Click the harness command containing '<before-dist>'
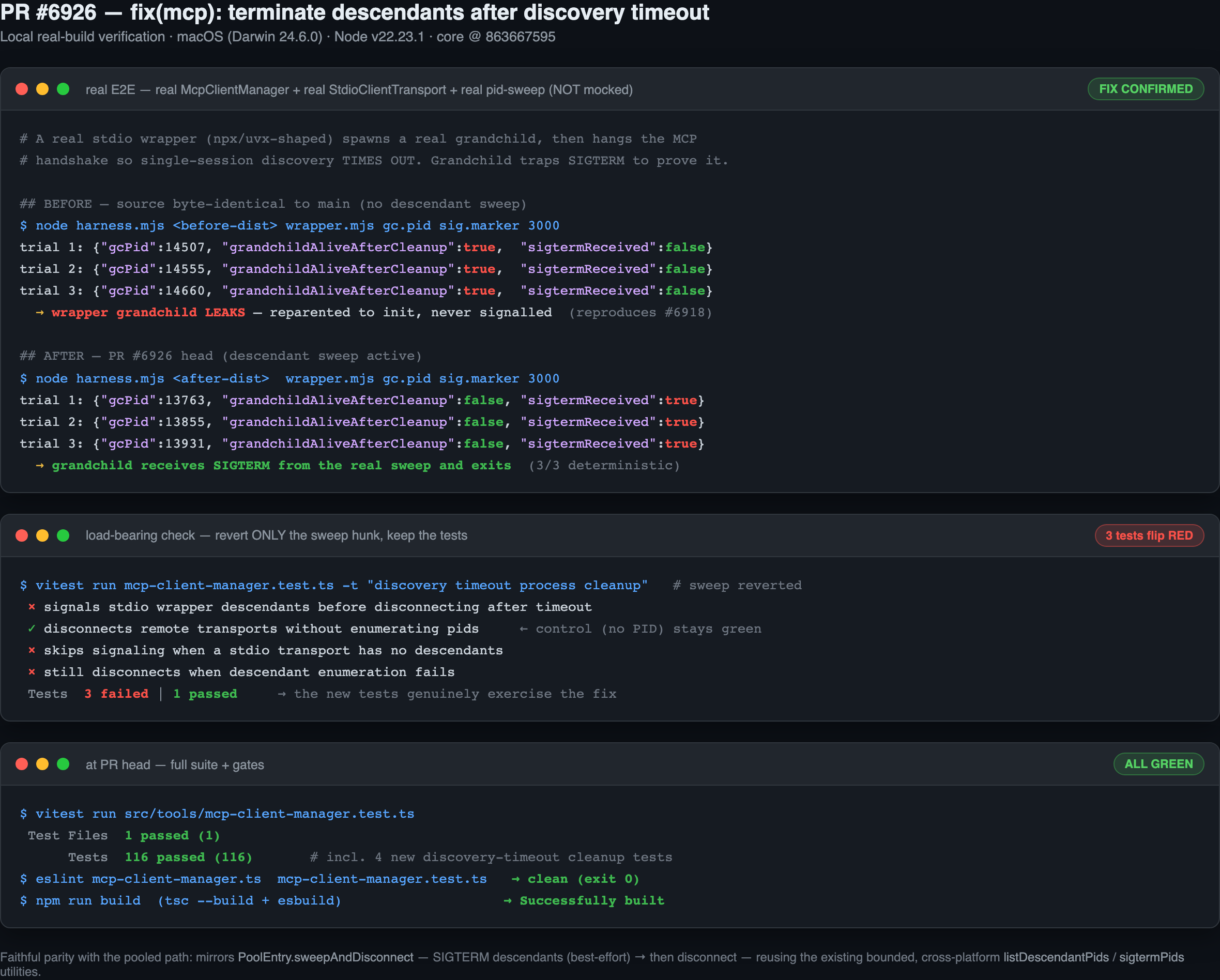The height and width of the screenshot is (980, 1220). tap(289, 225)
